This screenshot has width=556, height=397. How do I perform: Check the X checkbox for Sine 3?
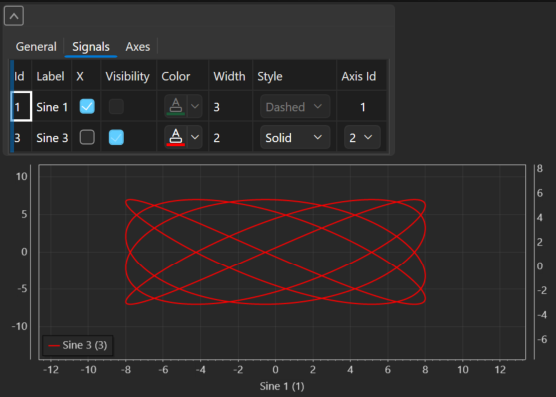click(x=87, y=137)
